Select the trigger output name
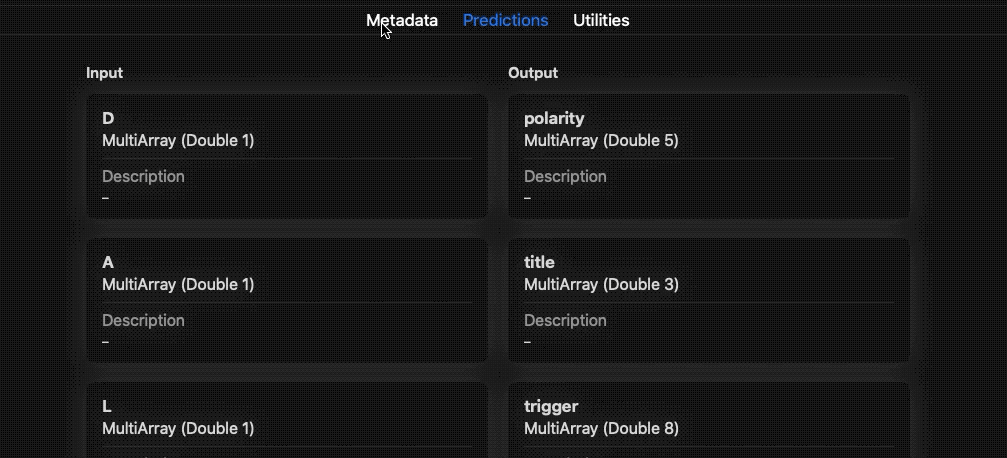 (551, 407)
